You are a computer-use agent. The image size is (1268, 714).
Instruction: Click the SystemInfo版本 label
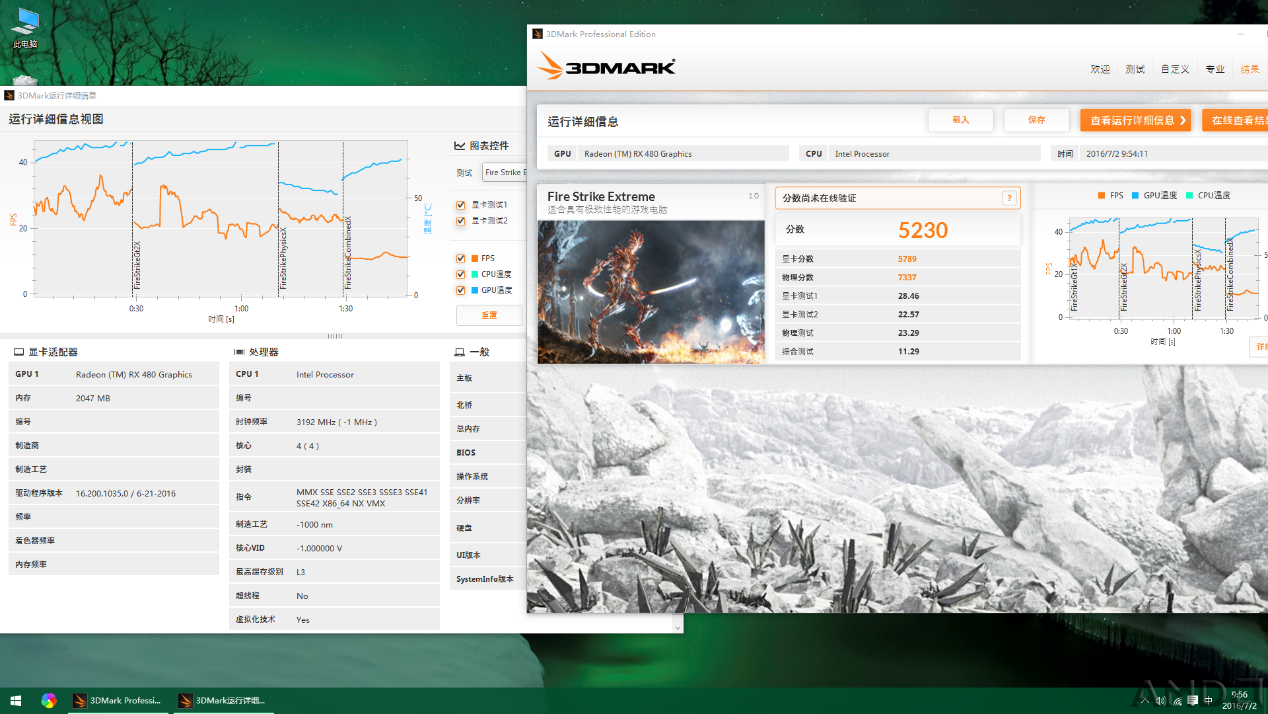(485, 579)
